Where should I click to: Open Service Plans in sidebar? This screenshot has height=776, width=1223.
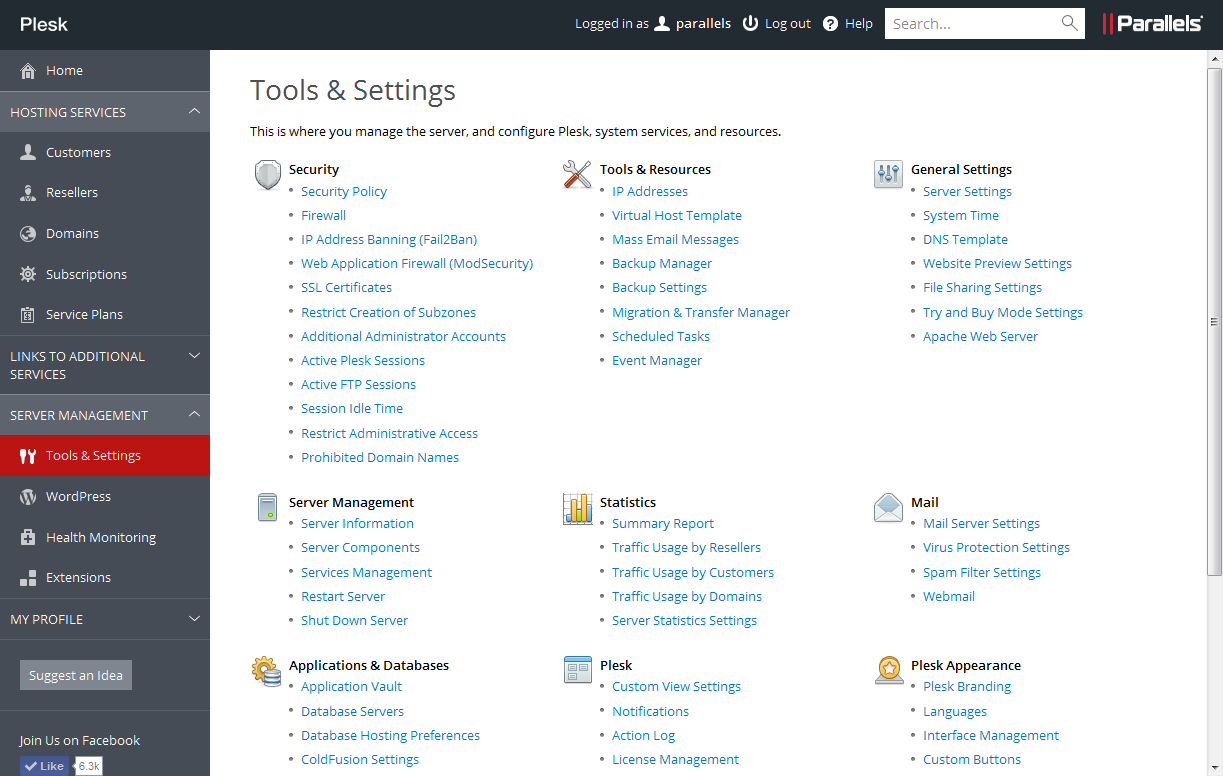tap(105, 314)
